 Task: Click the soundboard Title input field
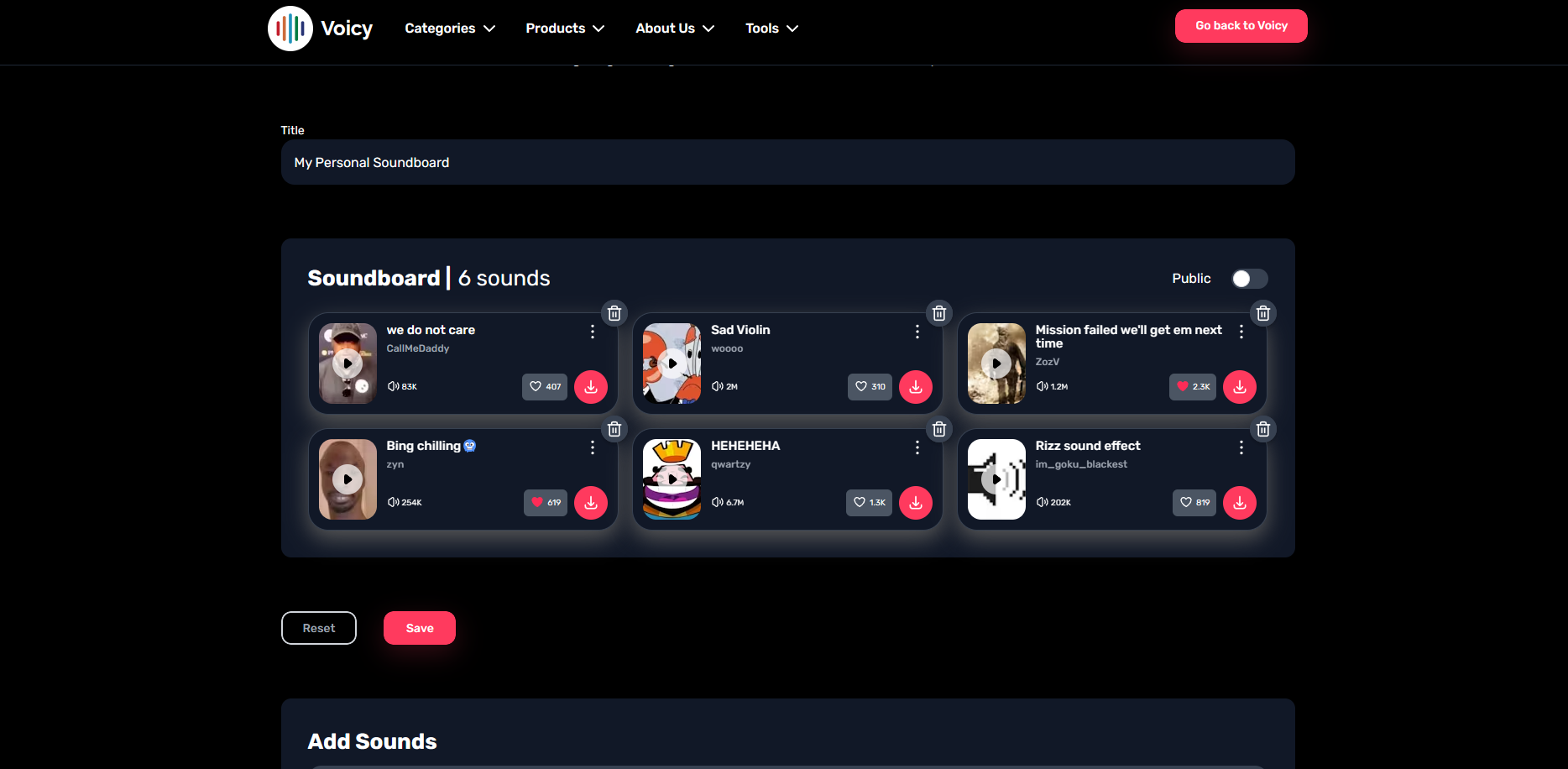coord(787,162)
